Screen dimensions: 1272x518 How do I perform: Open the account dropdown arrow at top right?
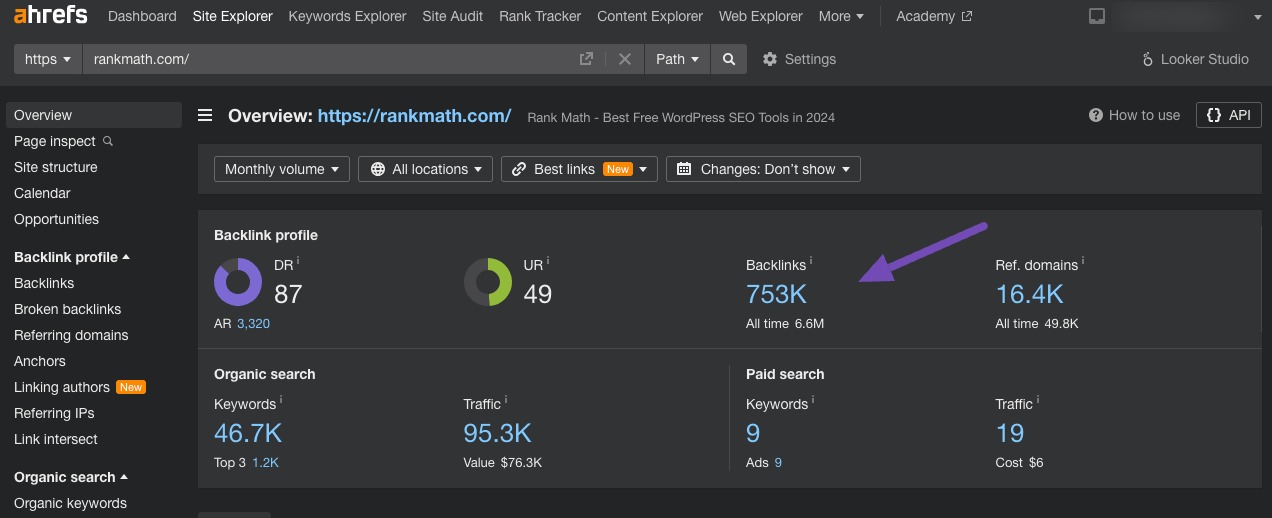1257,17
